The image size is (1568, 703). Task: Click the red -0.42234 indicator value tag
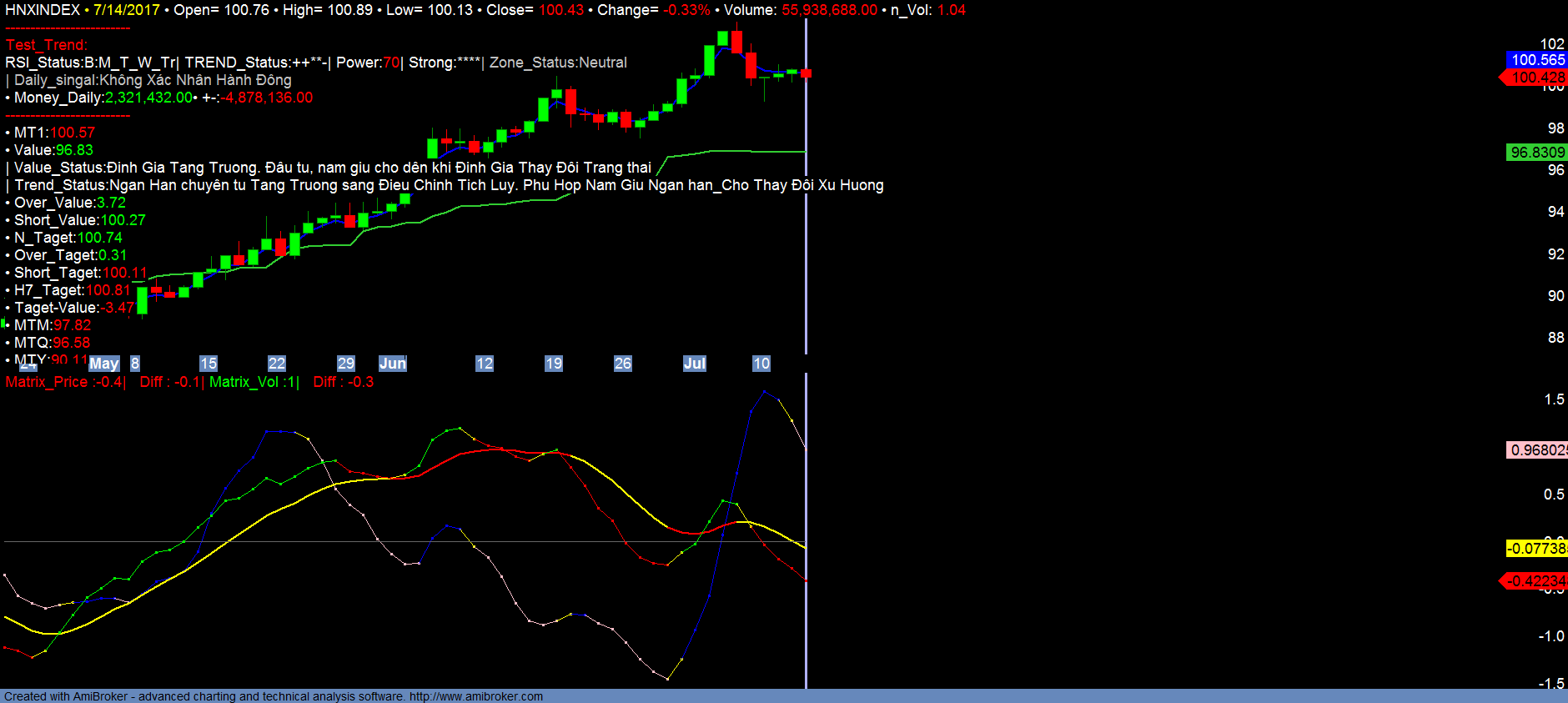tap(1536, 581)
